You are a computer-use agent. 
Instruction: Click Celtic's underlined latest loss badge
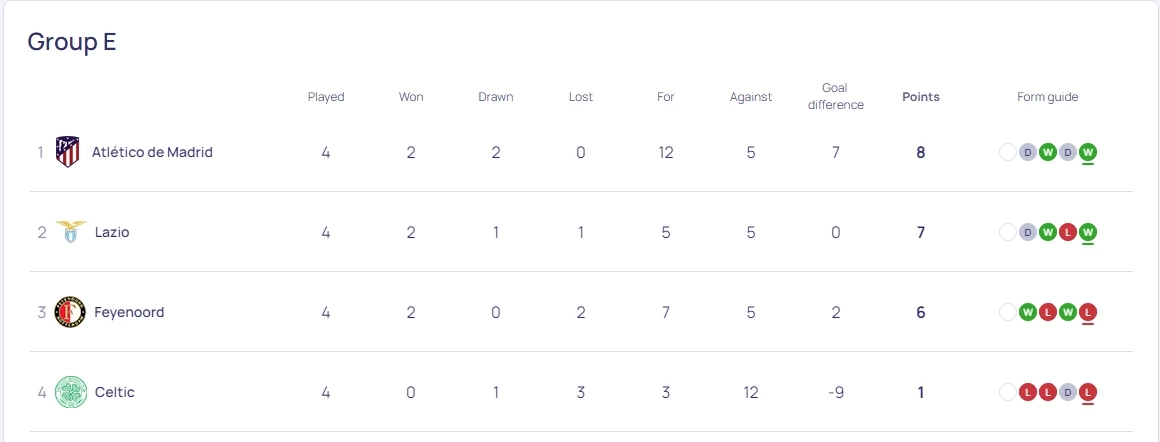(1088, 392)
